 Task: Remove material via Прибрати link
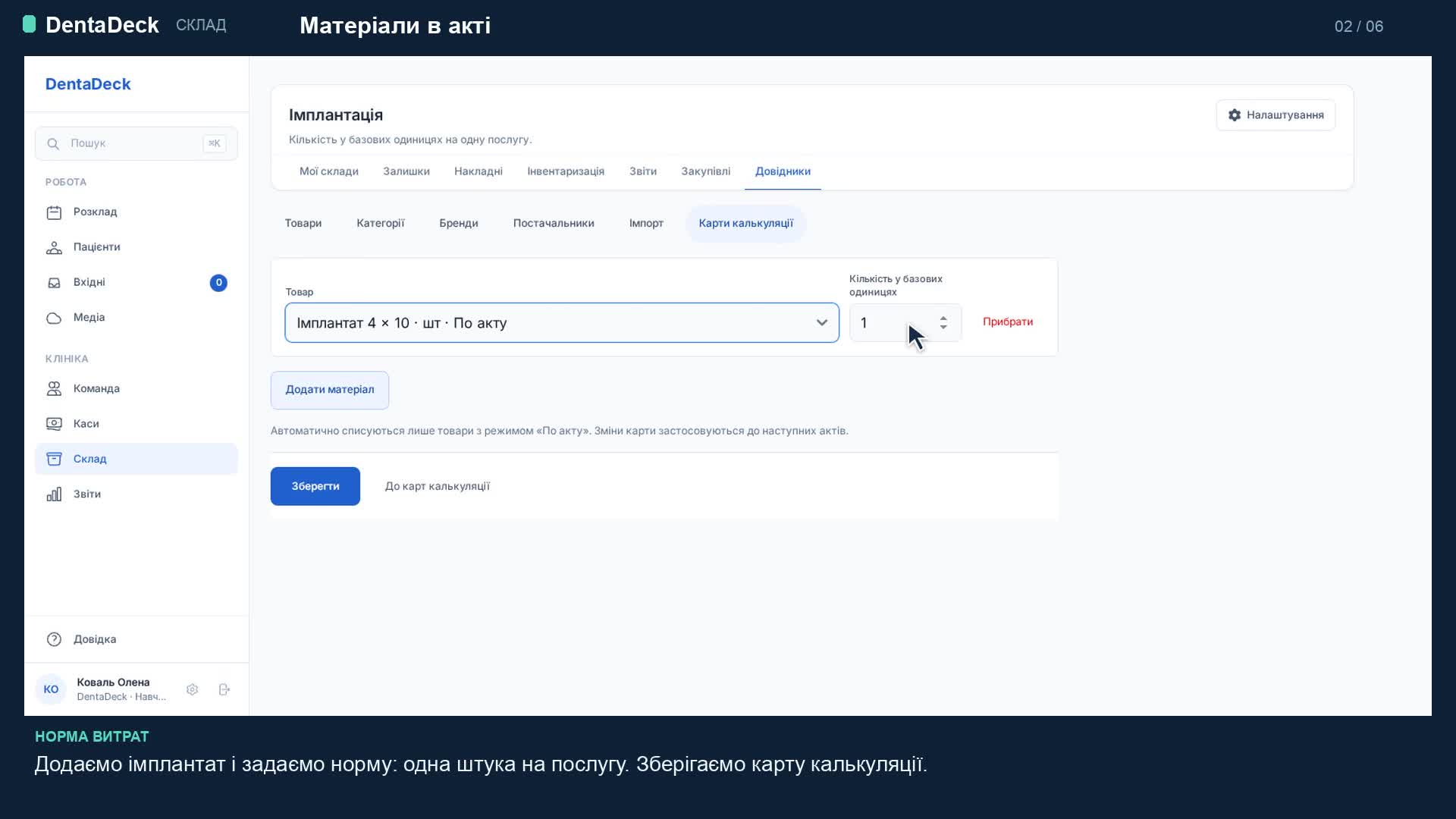(x=1008, y=322)
